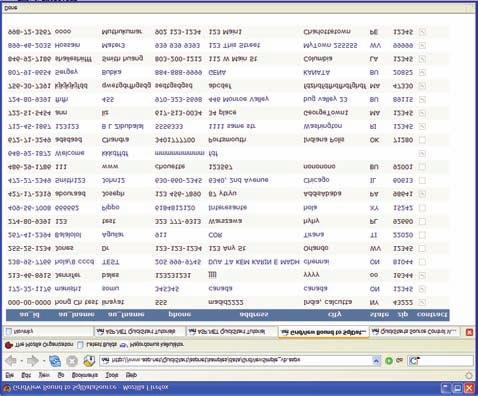Toggle contract checkbox in the Smith123 row

(422, 180)
